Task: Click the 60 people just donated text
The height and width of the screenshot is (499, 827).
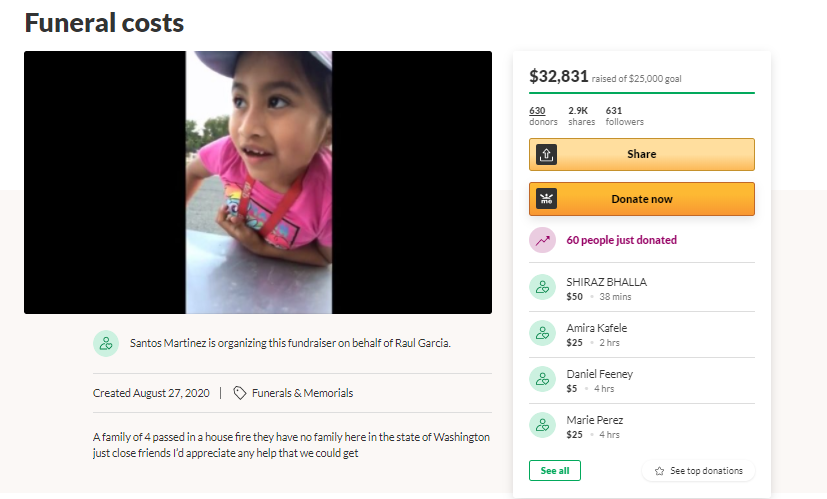Action: click(x=621, y=240)
